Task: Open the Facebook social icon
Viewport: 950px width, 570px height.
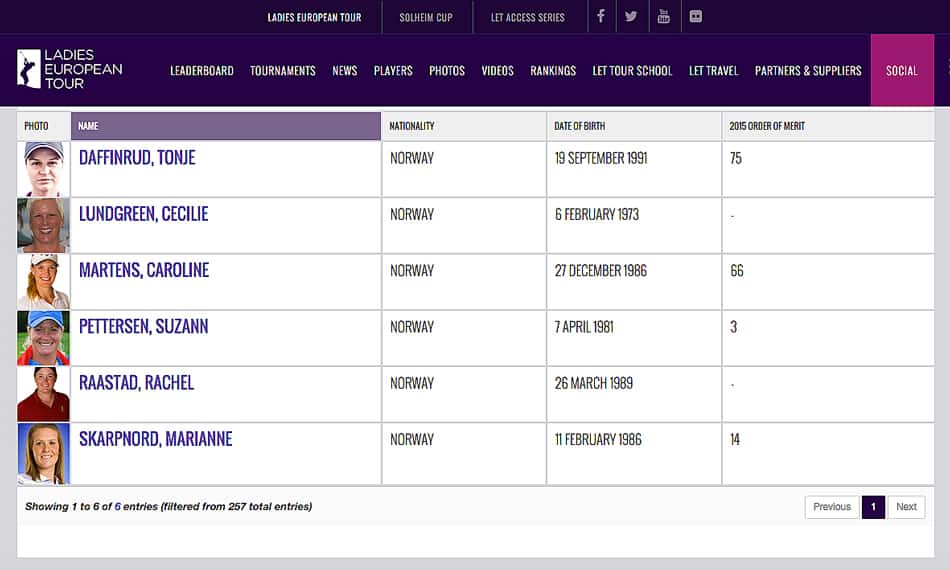Action: tap(600, 16)
